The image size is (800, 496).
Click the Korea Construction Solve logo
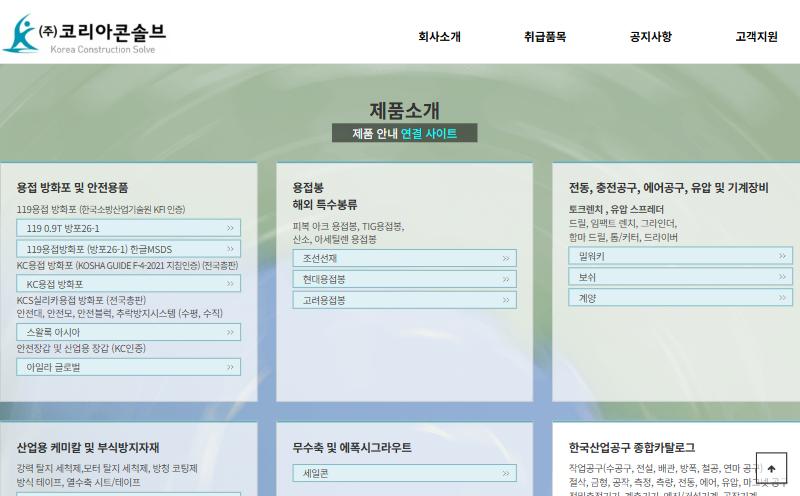coord(84,34)
